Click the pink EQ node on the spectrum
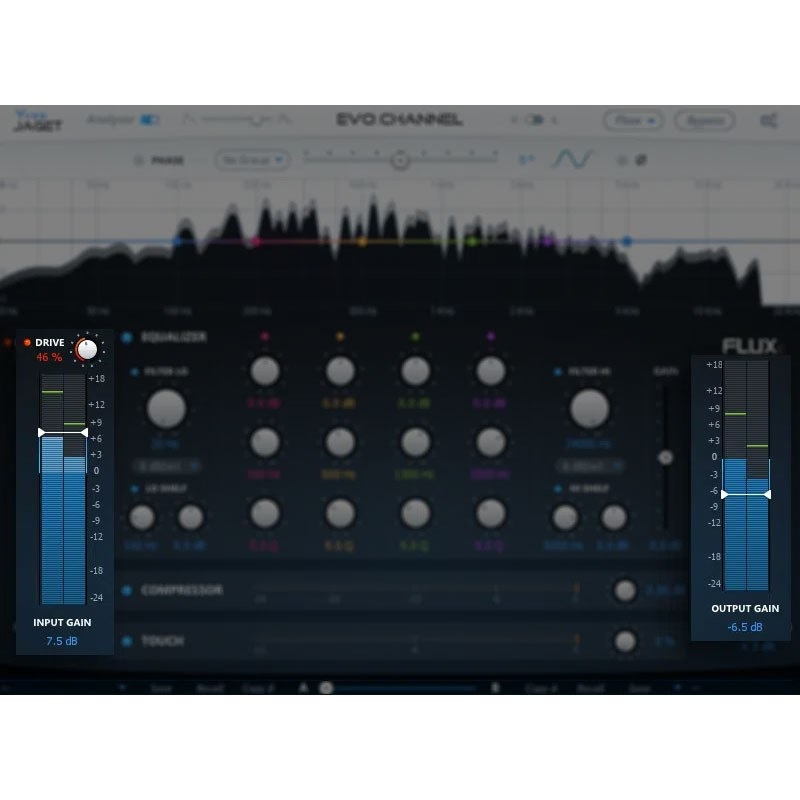This screenshot has width=800, height=800. [x=255, y=241]
